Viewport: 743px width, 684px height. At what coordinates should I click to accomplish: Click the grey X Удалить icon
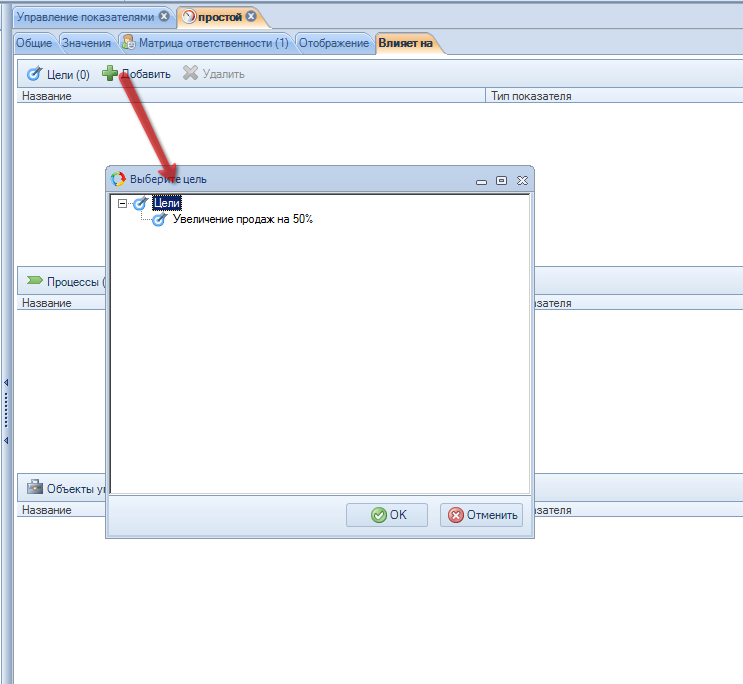190,74
